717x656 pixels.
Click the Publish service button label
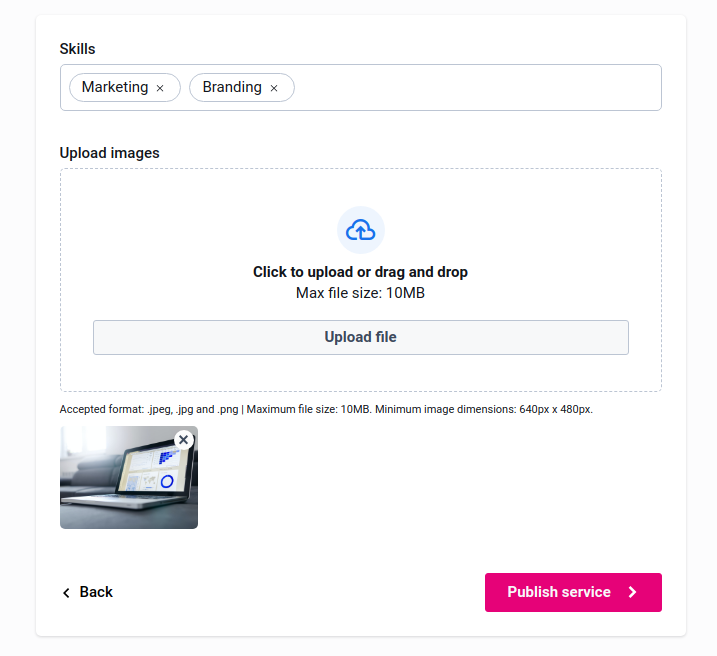pyautogui.click(x=558, y=592)
